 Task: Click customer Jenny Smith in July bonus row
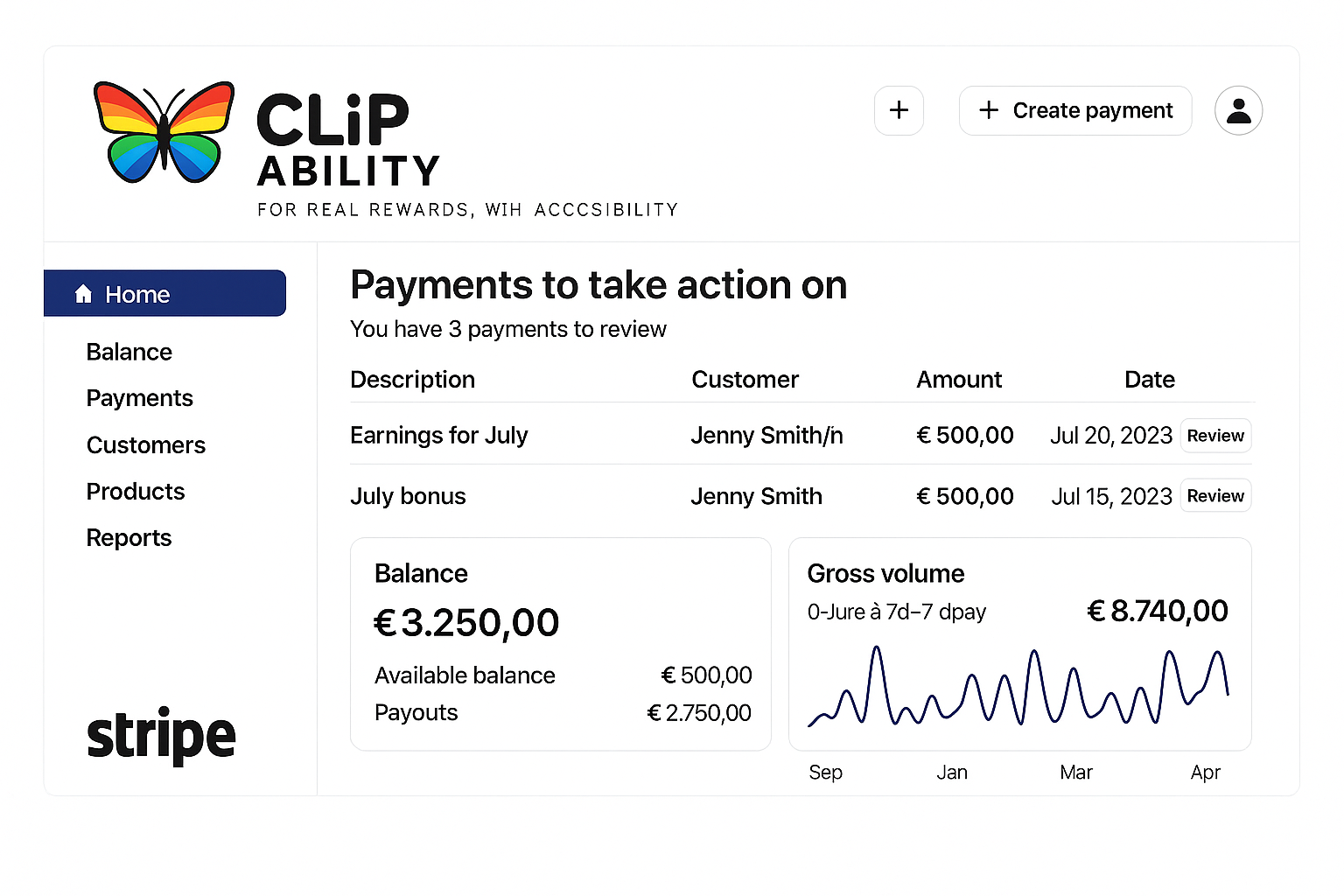click(757, 496)
